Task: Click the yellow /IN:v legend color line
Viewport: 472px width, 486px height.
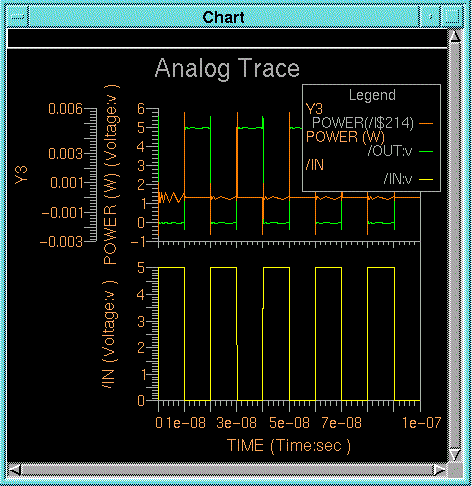Action: [426, 180]
